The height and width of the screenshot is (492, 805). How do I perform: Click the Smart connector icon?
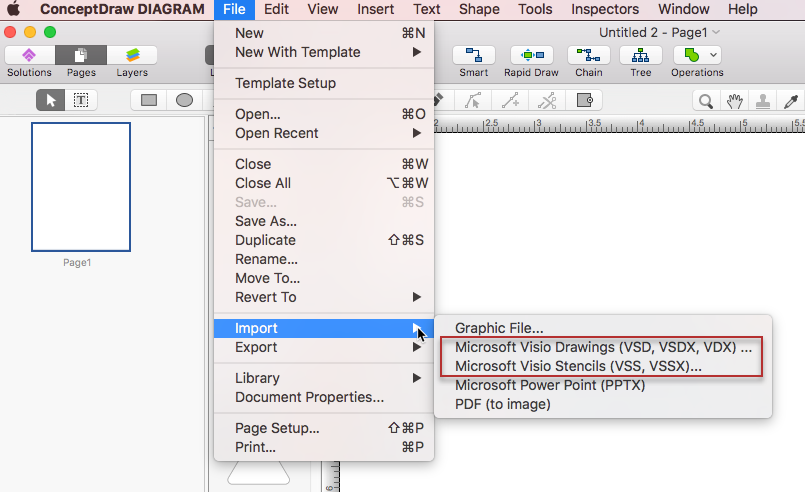473,55
